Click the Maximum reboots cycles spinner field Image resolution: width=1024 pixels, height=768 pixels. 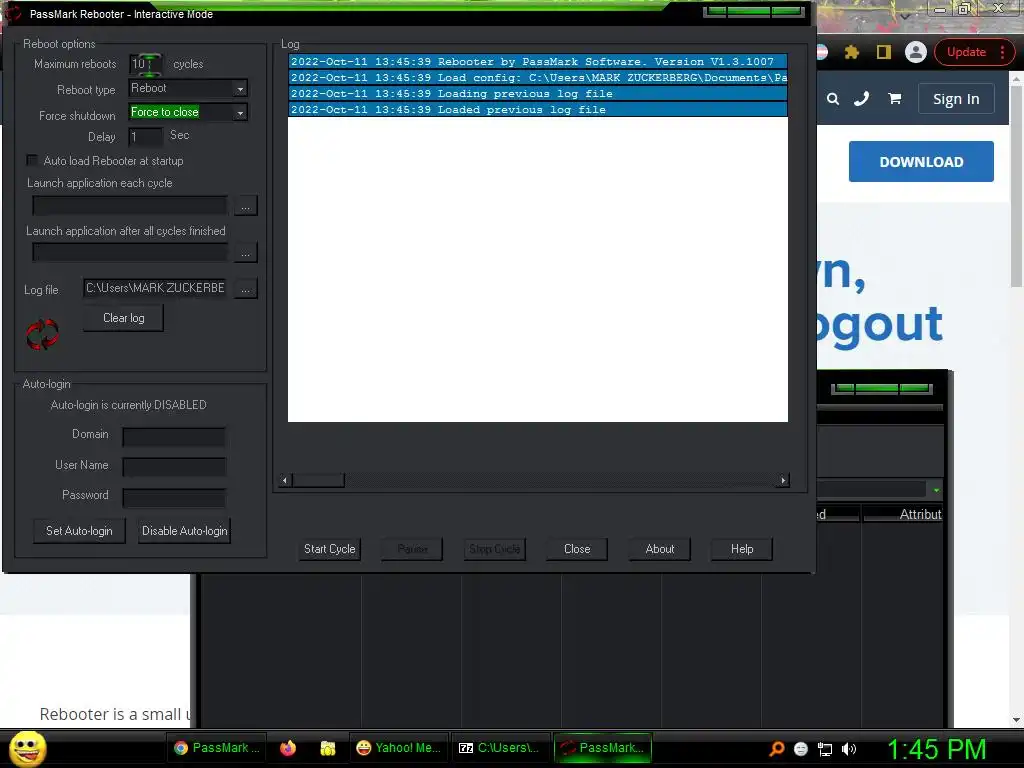[x=146, y=64]
